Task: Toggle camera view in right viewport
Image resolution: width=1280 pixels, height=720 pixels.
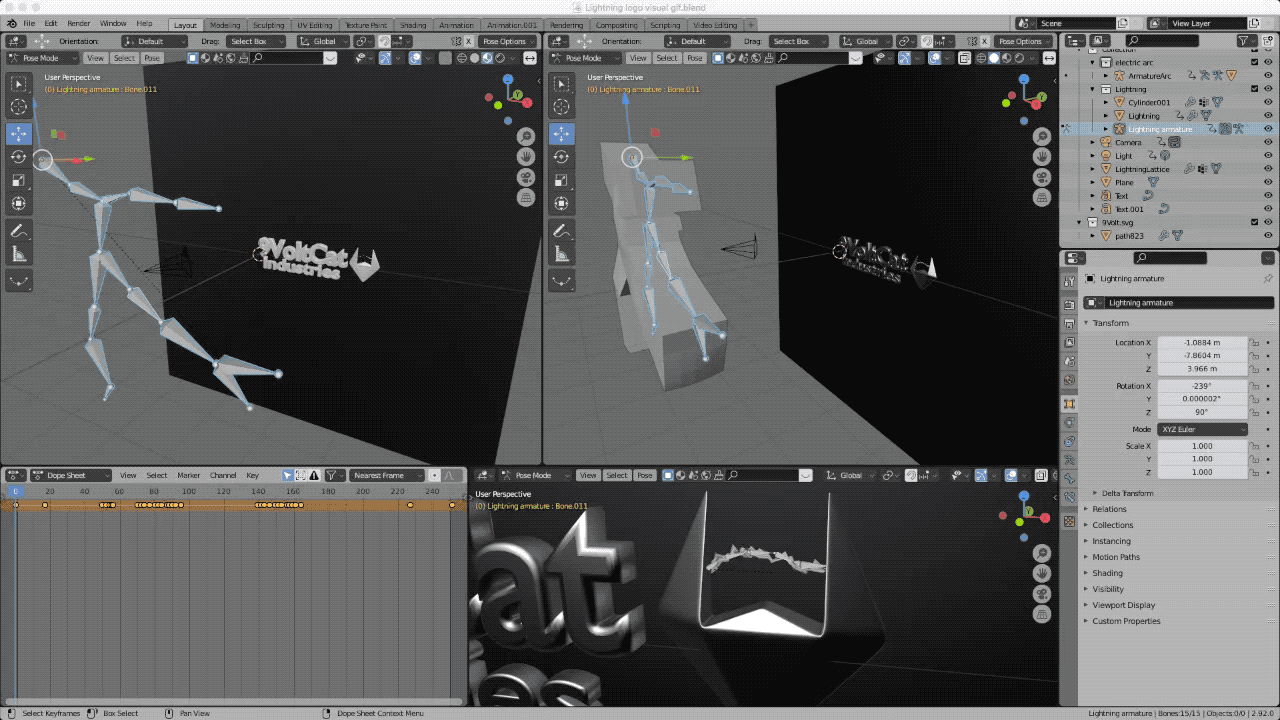Action: tap(1041, 178)
